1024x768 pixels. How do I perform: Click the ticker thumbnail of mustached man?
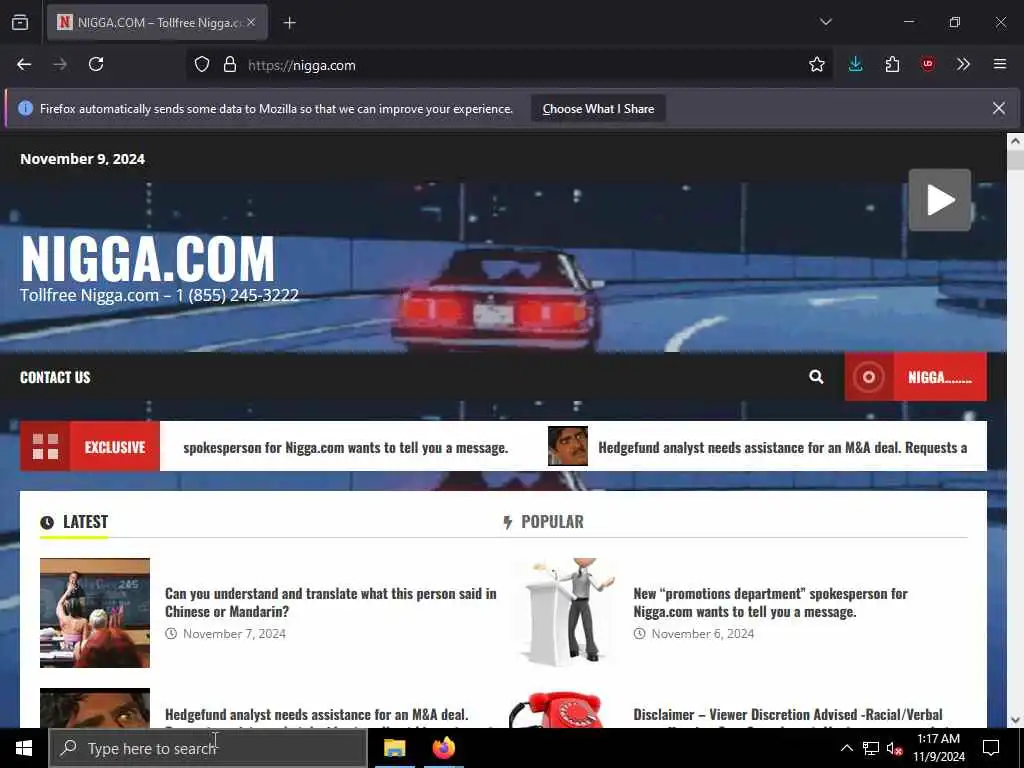pos(568,446)
